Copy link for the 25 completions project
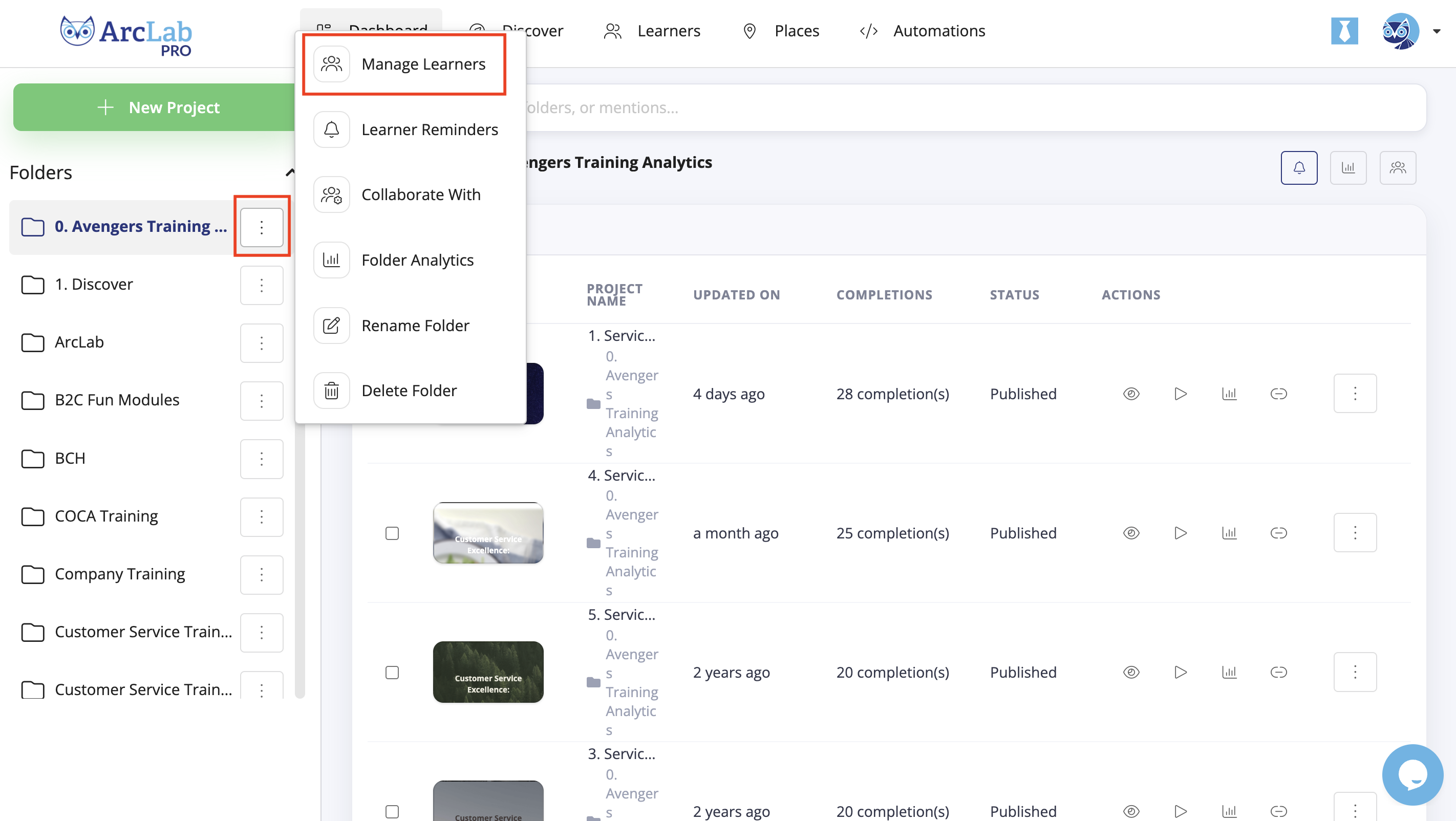The height and width of the screenshot is (821, 1456). tap(1278, 533)
